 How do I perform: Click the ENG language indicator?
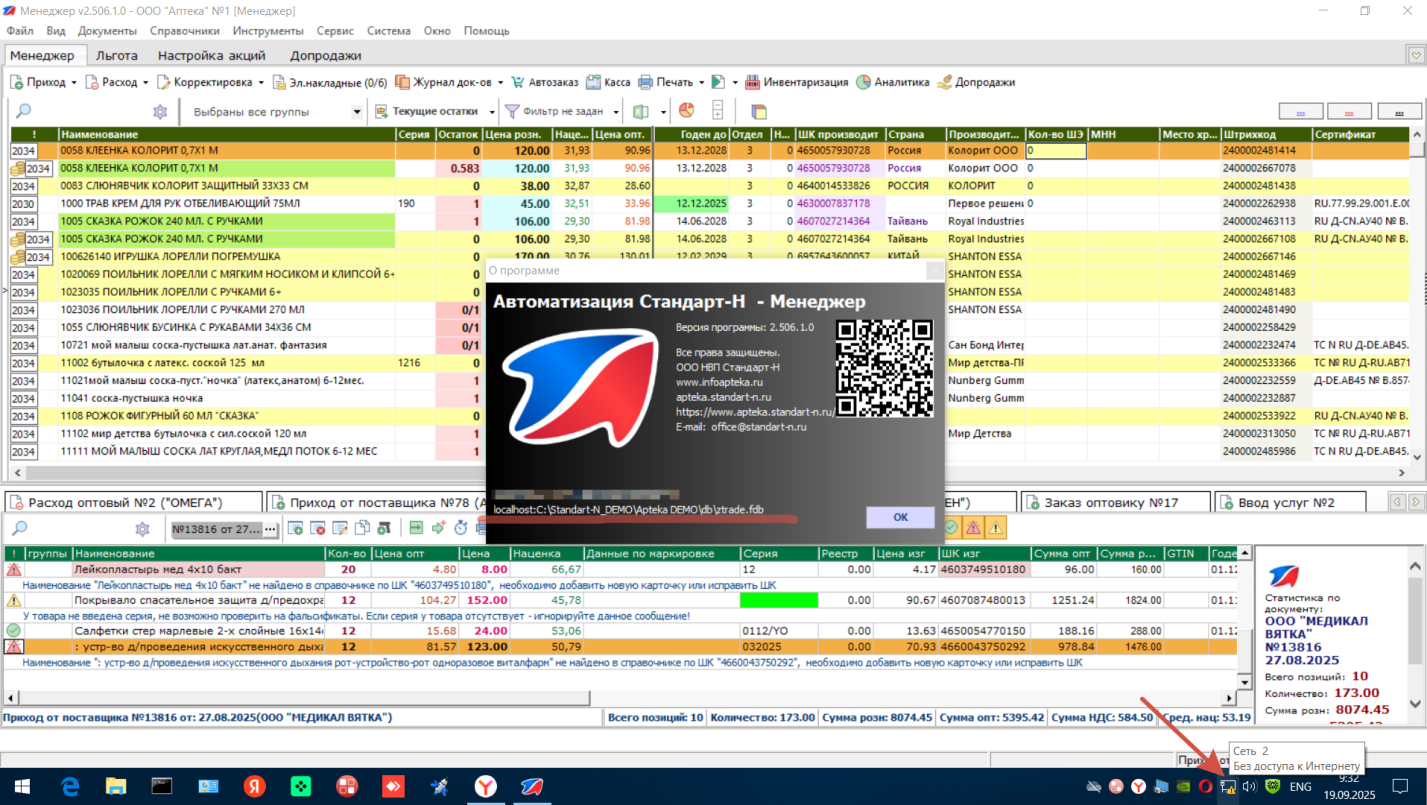tap(1300, 787)
